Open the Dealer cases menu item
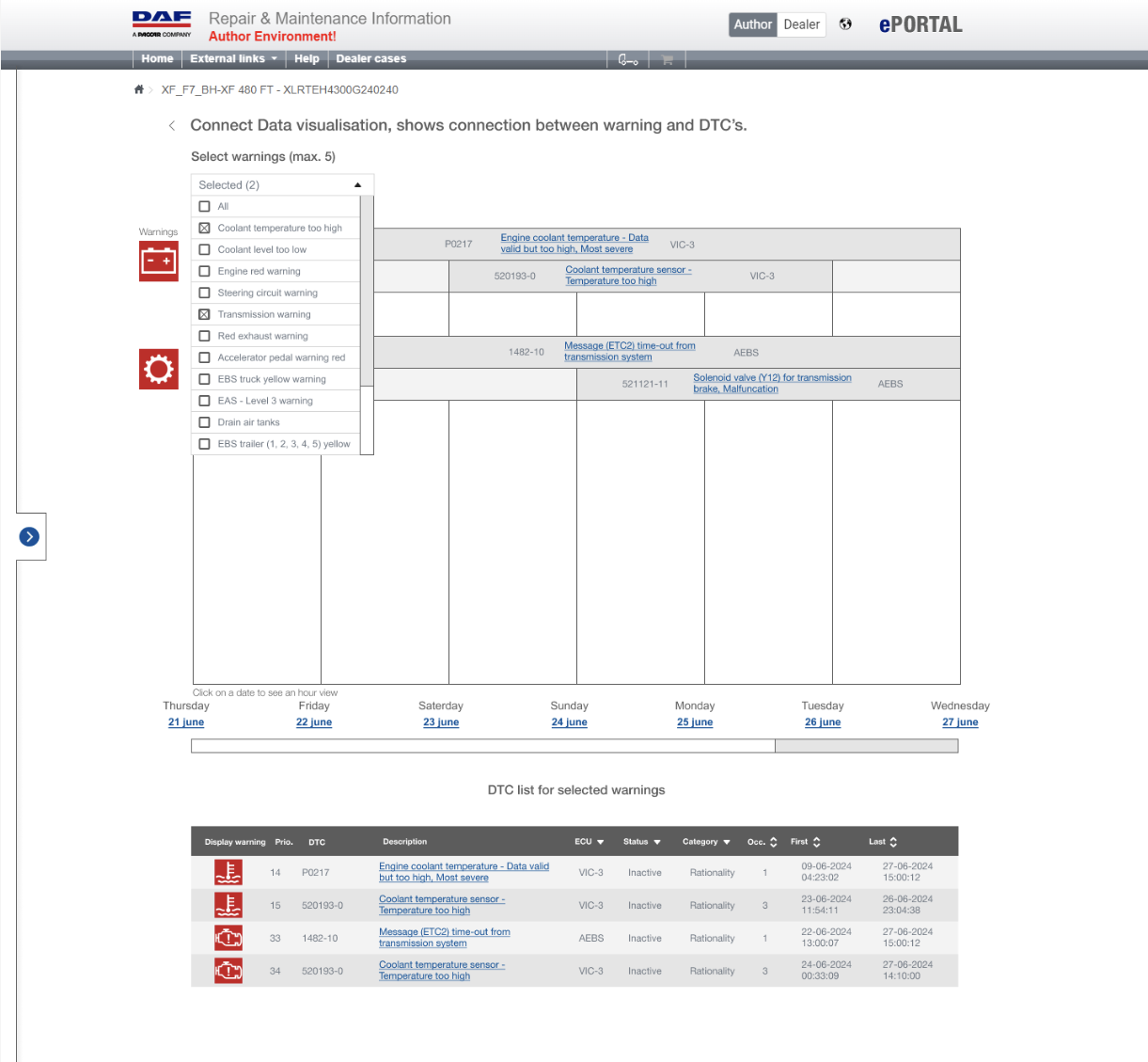This screenshot has height=1062, width=1148. (x=370, y=59)
